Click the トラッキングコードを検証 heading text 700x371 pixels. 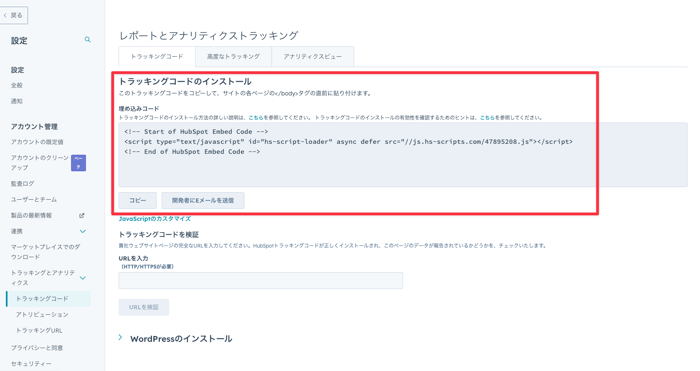point(158,235)
